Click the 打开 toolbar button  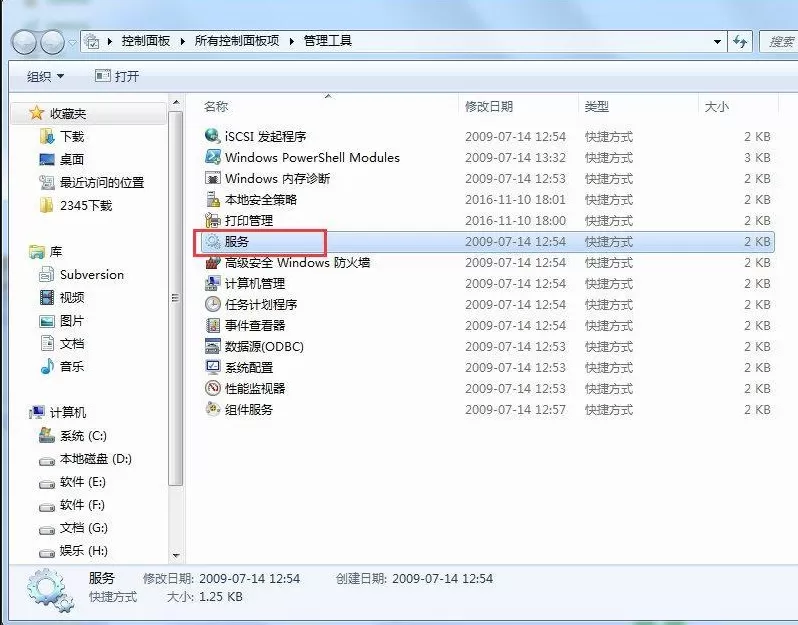pyautogui.click(x=117, y=76)
